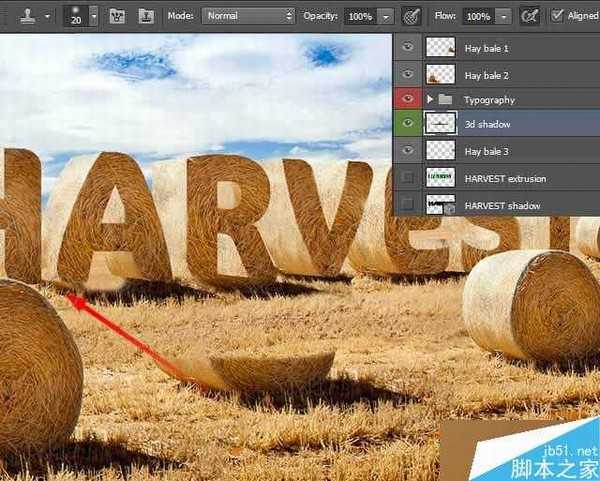Open the brush preset picker (size 20)
The width and height of the screenshot is (600, 481).
[x=93, y=16]
